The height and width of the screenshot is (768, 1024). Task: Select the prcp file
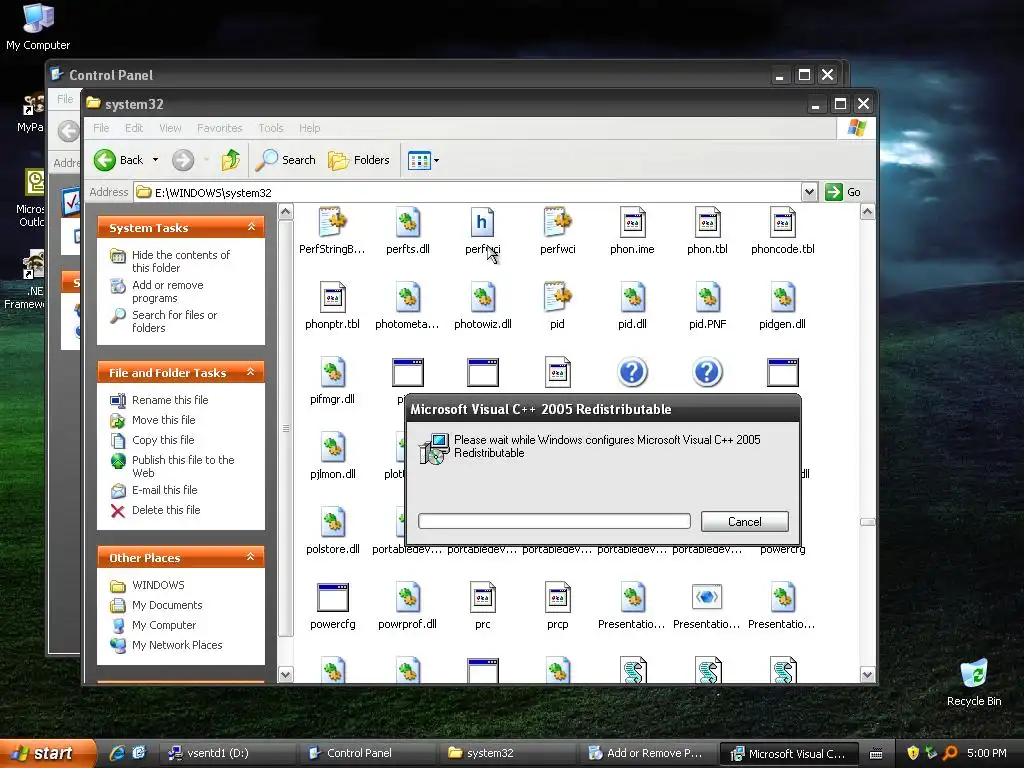click(557, 605)
